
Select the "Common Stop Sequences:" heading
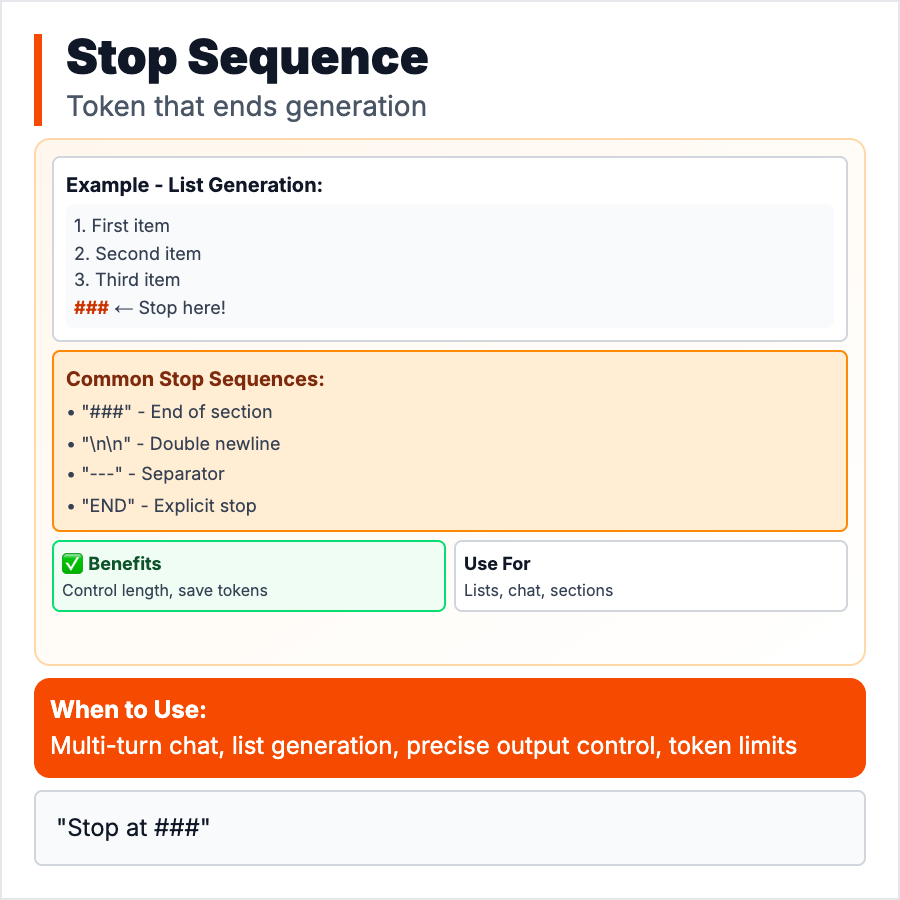click(195, 380)
